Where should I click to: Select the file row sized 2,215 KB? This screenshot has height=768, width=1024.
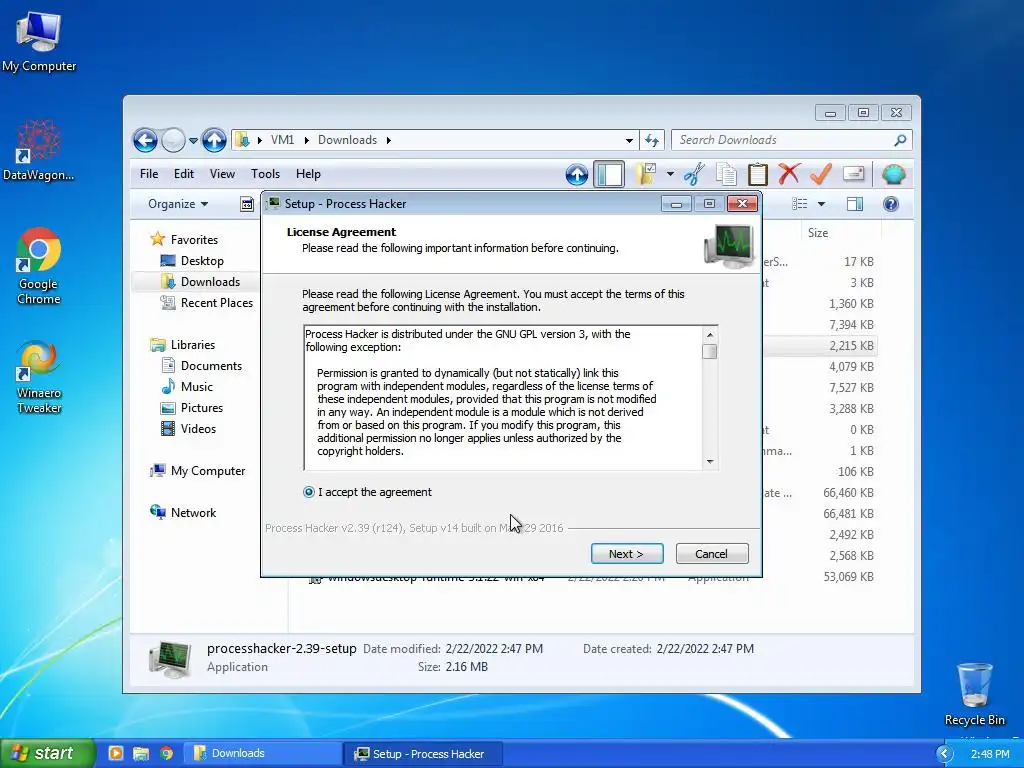pyautogui.click(x=819, y=345)
